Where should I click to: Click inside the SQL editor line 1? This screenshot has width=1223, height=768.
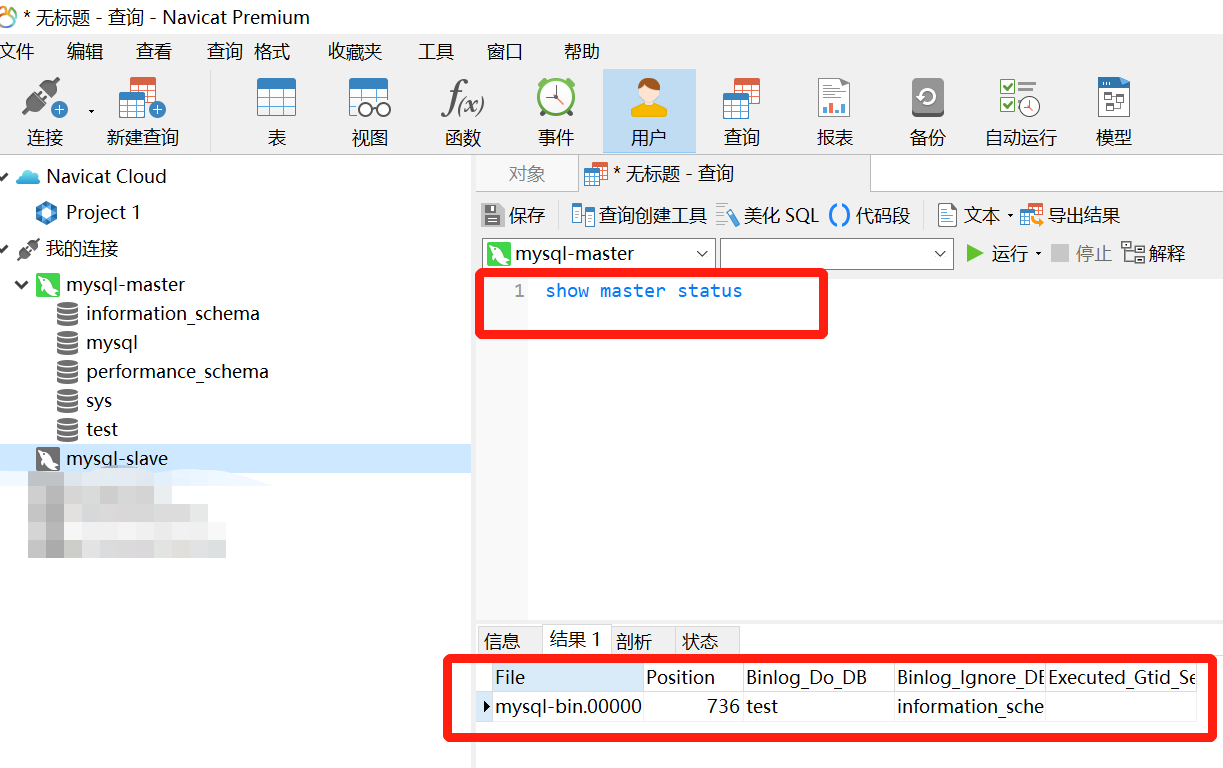tap(644, 291)
